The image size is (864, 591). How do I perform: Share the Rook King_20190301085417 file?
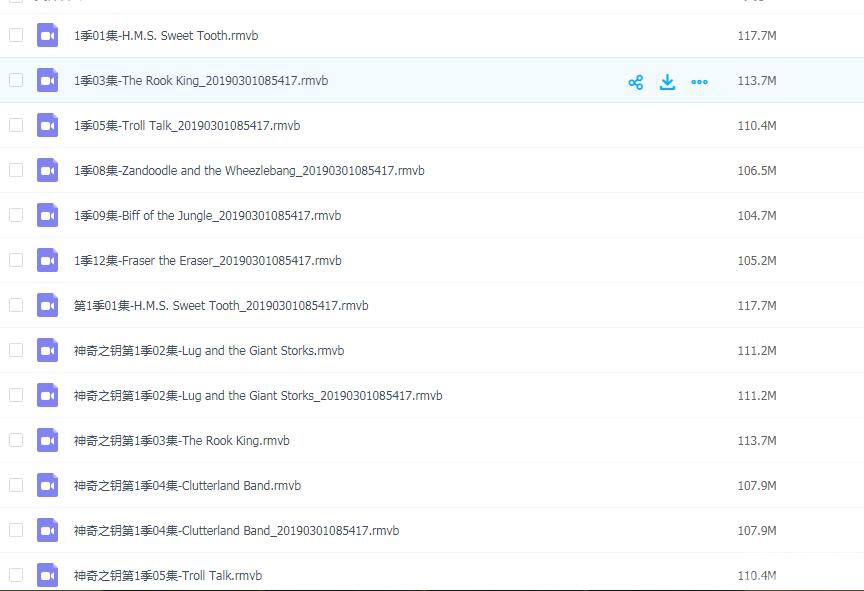pos(635,82)
